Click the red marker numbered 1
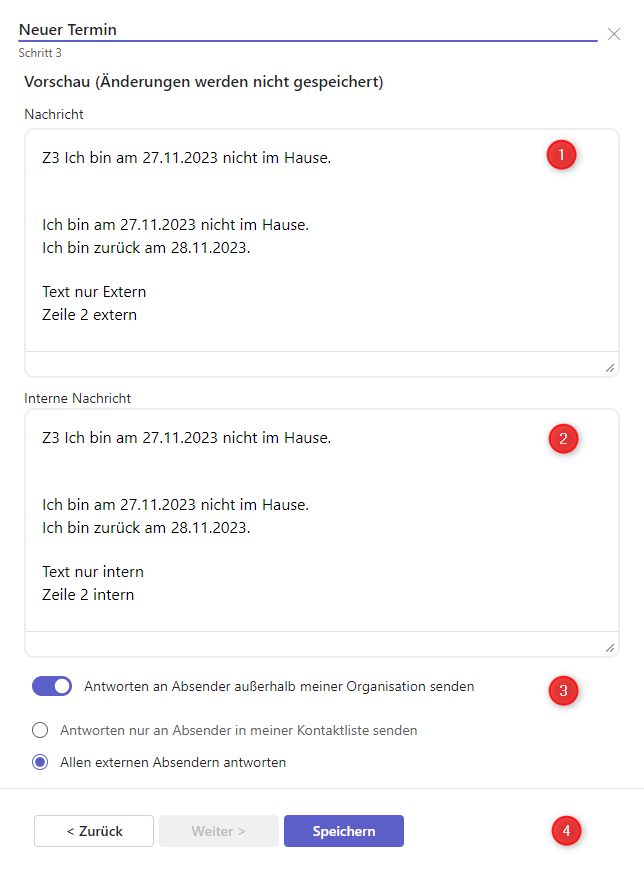Image resolution: width=644 pixels, height=873 pixels. point(561,155)
